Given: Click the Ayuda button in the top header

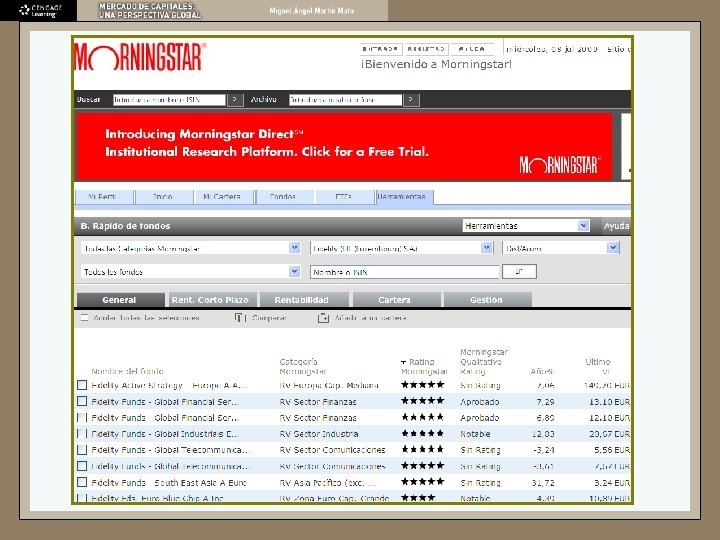Looking at the screenshot, I should point(472,49).
